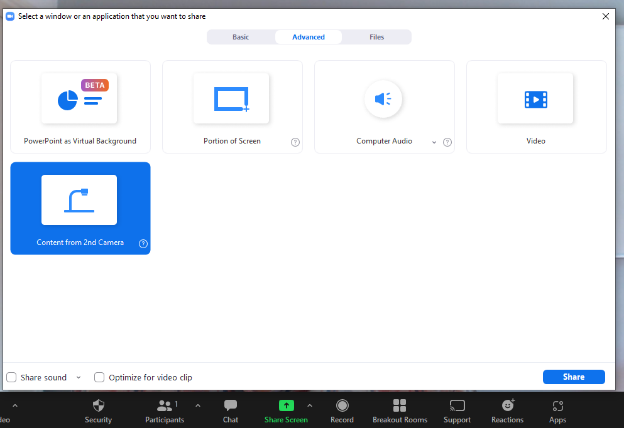Open Security shield in meeting toolbar
The image size is (624, 428).
click(98, 411)
